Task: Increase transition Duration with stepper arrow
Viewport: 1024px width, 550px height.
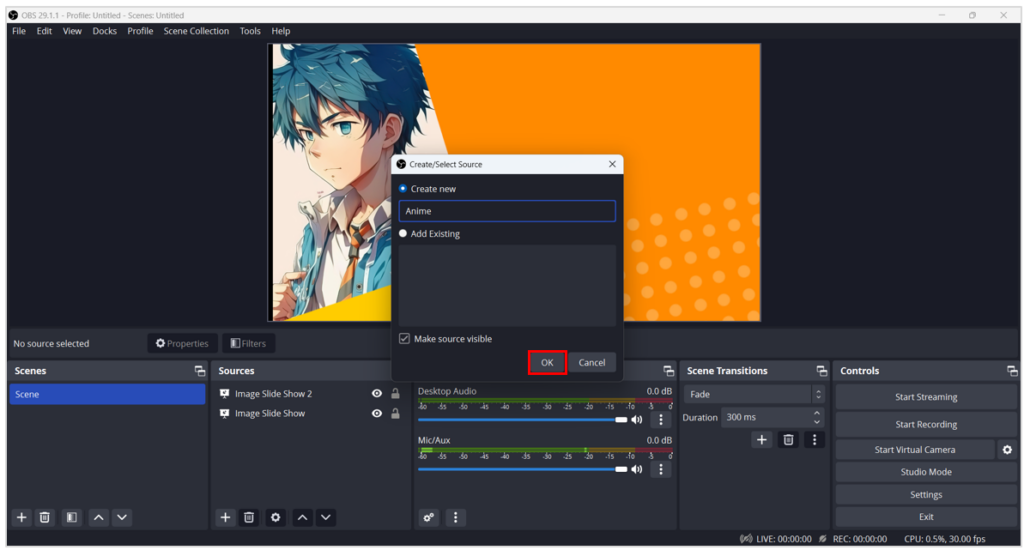Action: 817,413
